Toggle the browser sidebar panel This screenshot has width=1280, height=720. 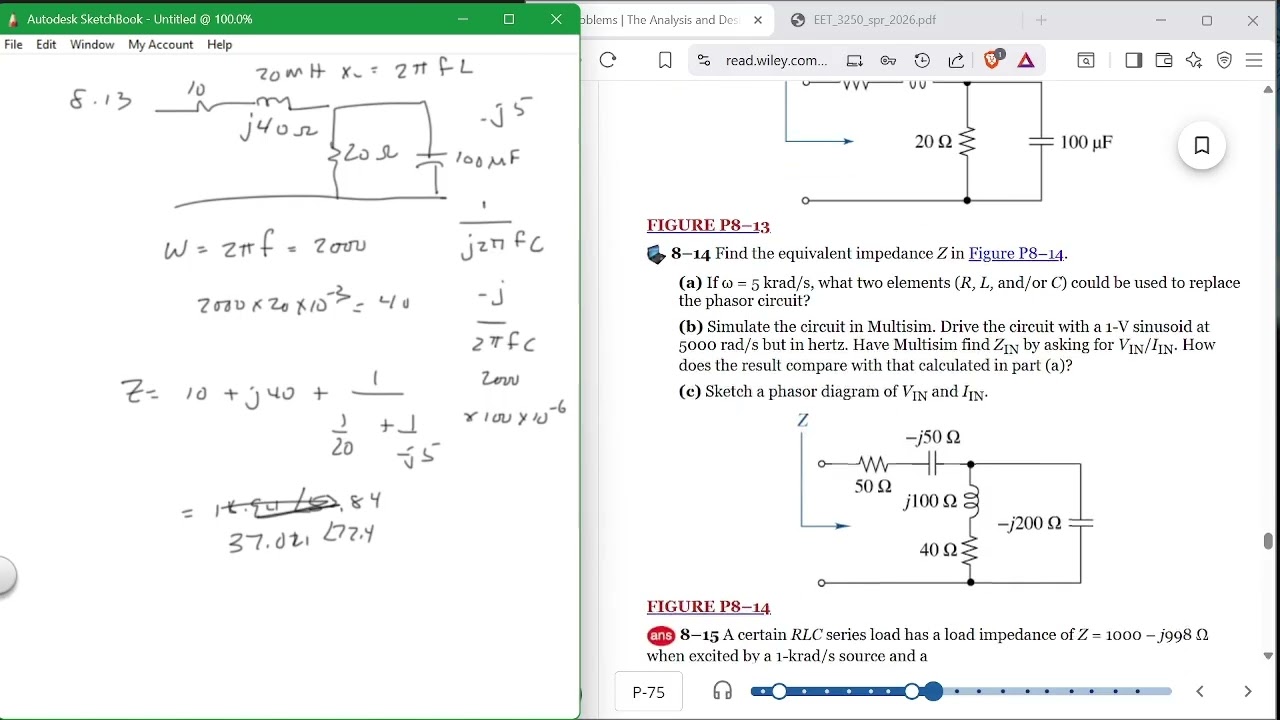click(x=1133, y=60)
